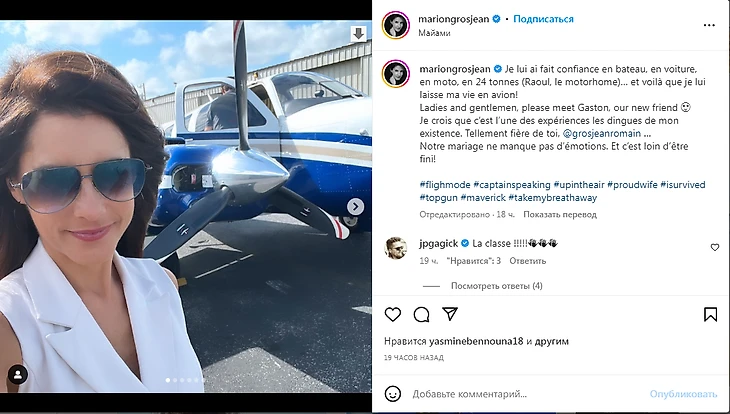
Task: Share the post with paper plane icon
Action: tap(450, 314)
